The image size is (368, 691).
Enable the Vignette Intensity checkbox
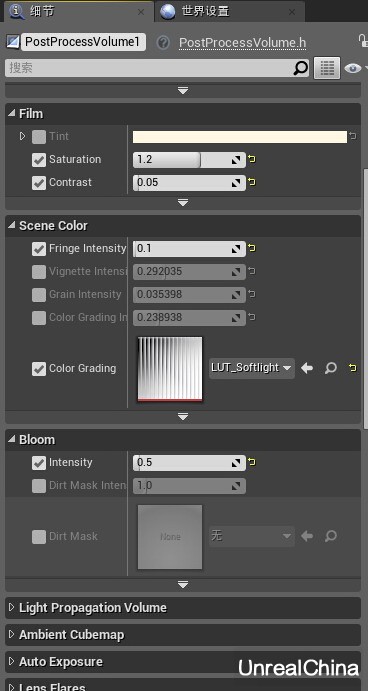click(39, 272)
